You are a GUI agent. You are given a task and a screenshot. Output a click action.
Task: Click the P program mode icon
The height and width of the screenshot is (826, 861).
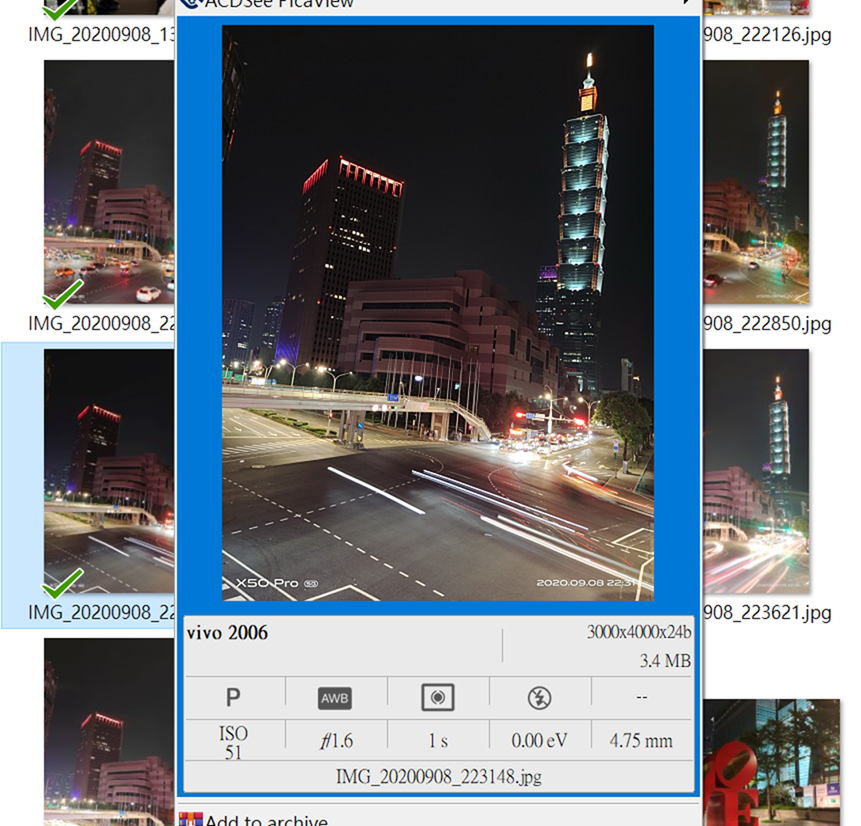tap(233, 697)
